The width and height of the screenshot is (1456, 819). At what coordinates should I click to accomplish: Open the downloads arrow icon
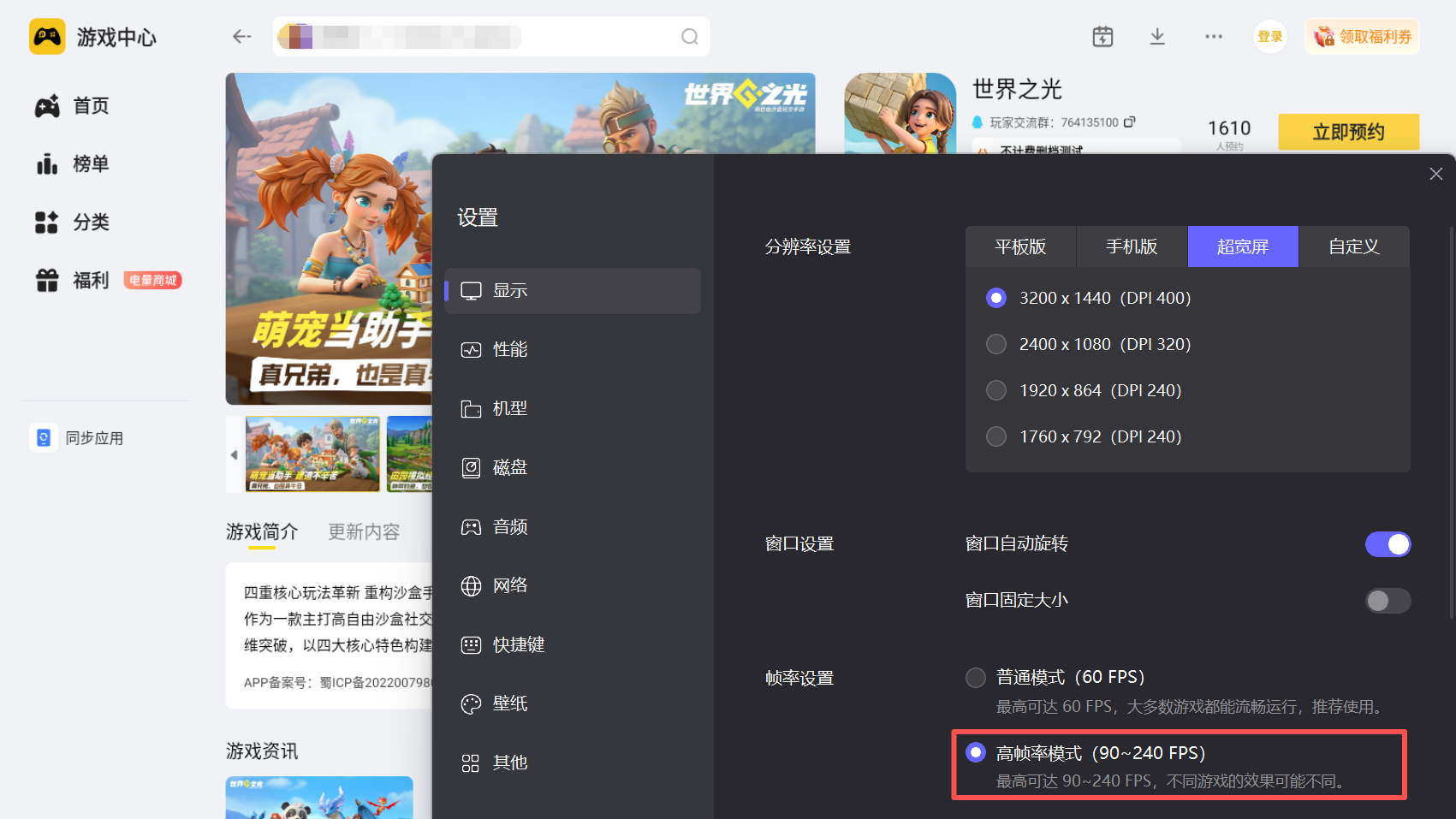point(1157,36)
